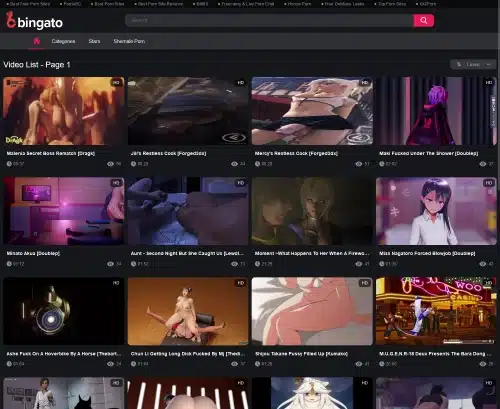The image size is (500, 409).
Task: Click the pink search magnifier button
Action: pyautogui.click(x=423, y=20)
